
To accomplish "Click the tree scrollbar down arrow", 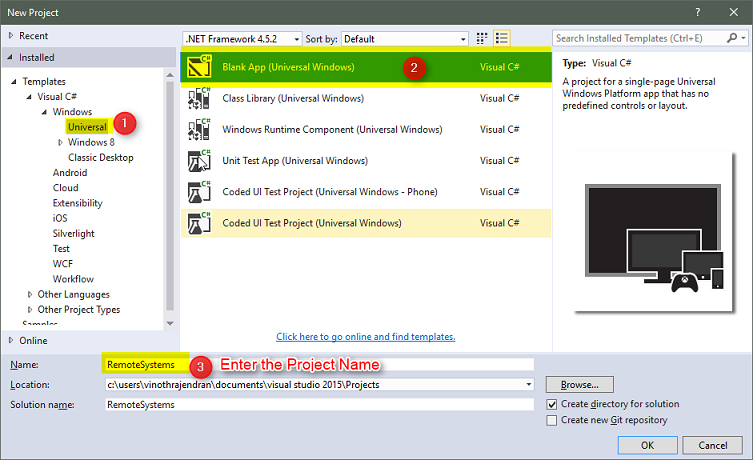I will point(170,324).
